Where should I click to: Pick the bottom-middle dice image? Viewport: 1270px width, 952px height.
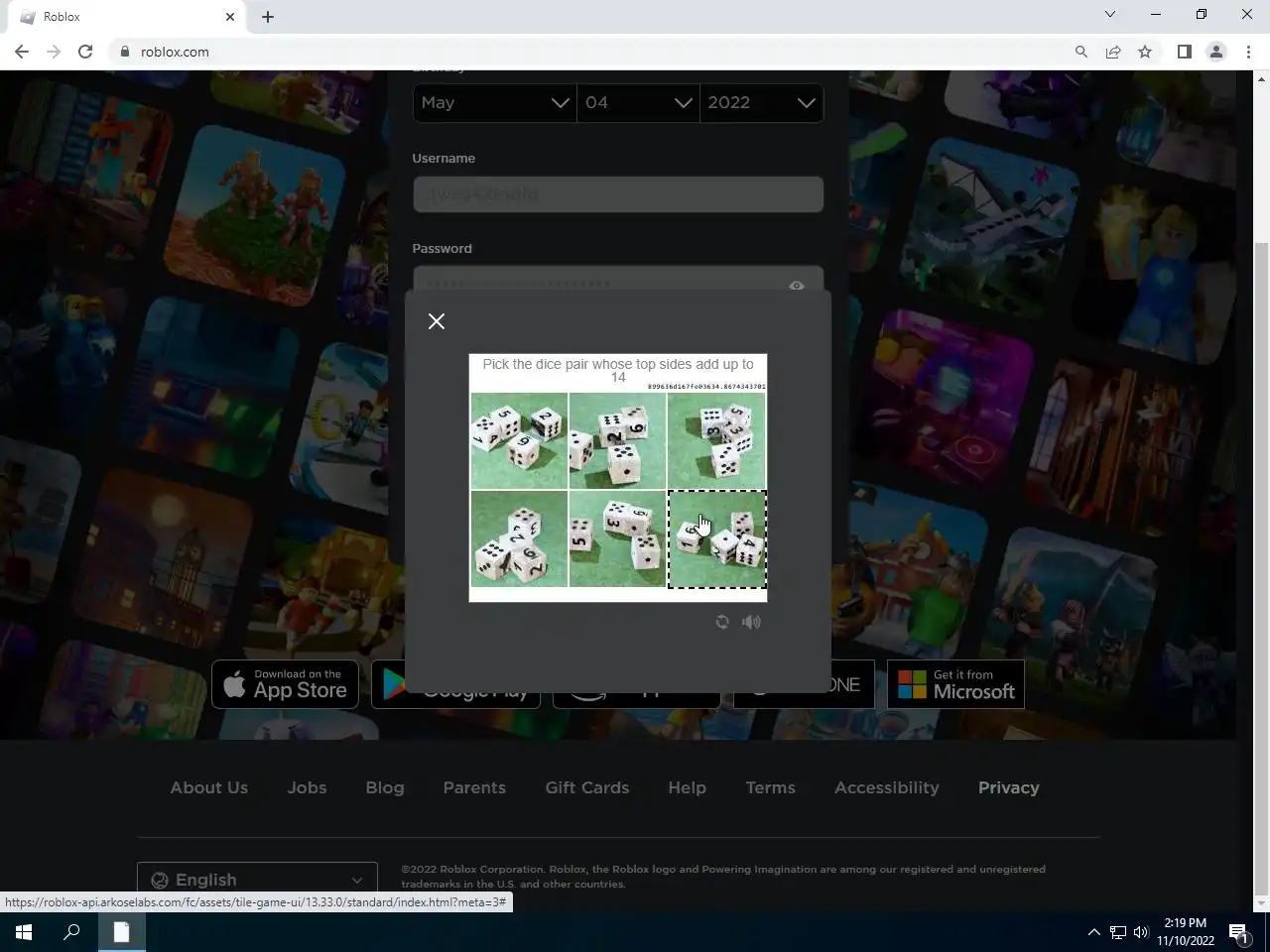tap(617, 538)
